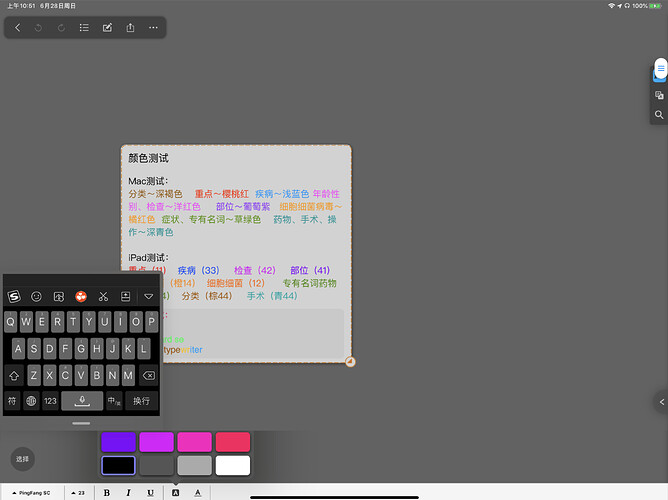Open the PingFang SC font dropdown
The width and height of the screenshot is (668, 500).
coord(32,493)
